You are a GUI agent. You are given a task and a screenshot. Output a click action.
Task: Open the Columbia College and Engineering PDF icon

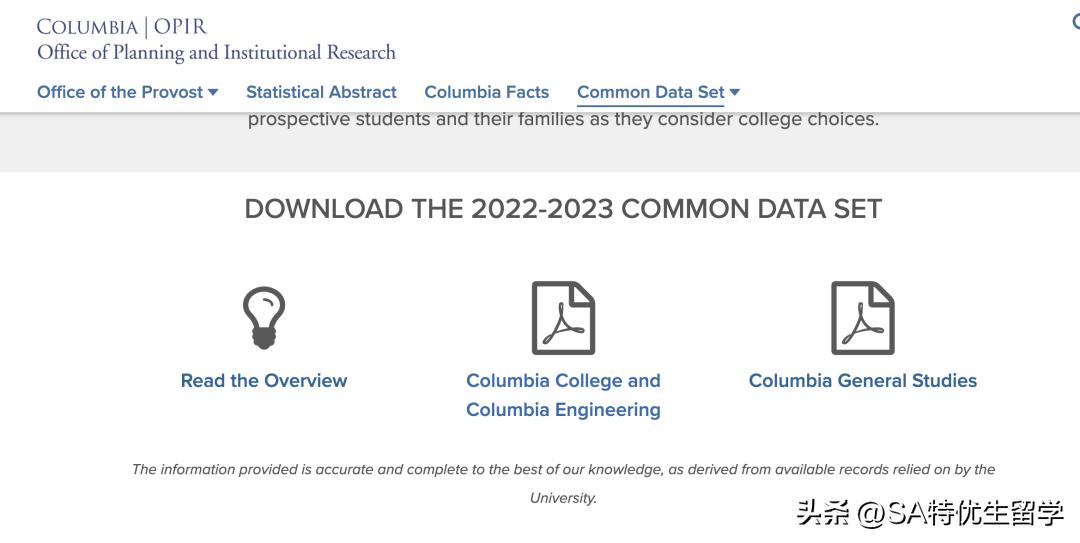(x=563, y=317)
